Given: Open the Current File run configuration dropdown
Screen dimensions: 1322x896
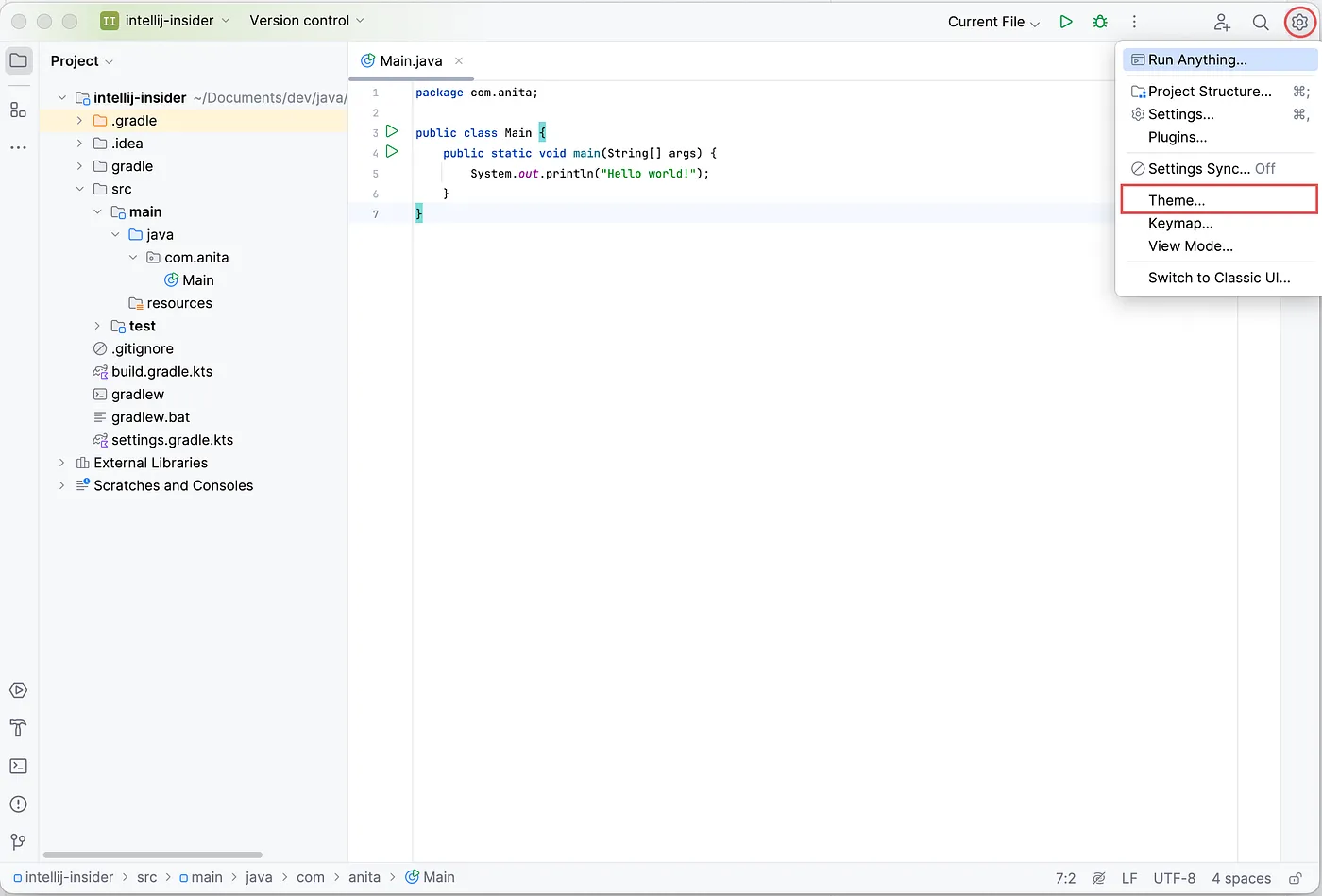Looking at the screenshot, I should pyautogui.click(x=992, y=21).
